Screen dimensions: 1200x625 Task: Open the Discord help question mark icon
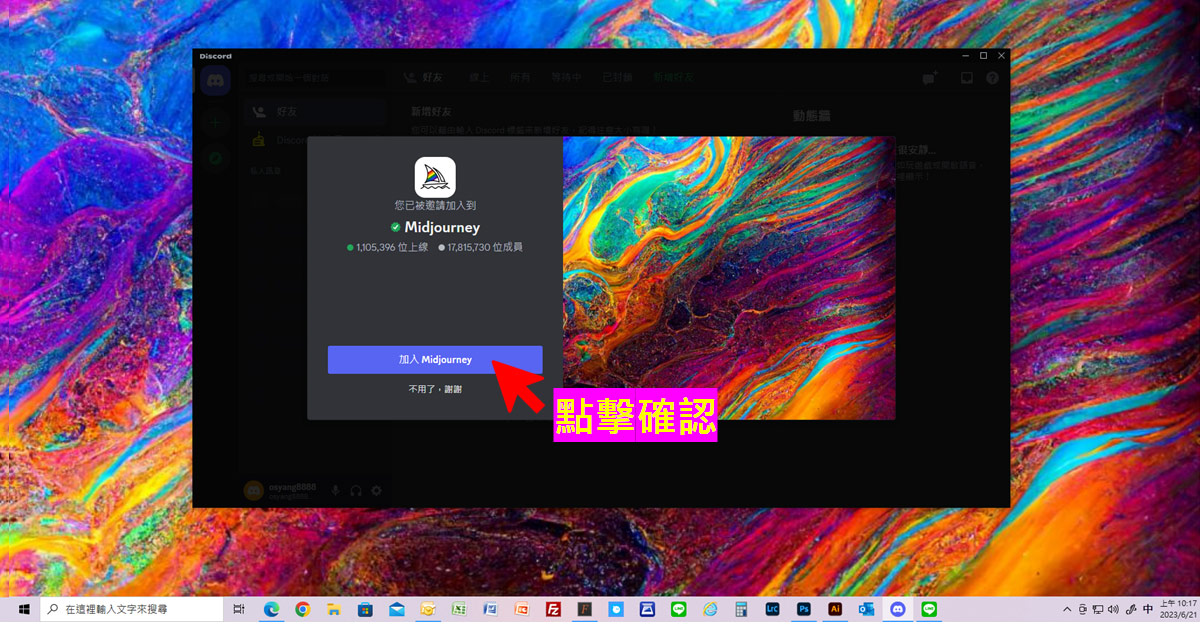[992, 77]
